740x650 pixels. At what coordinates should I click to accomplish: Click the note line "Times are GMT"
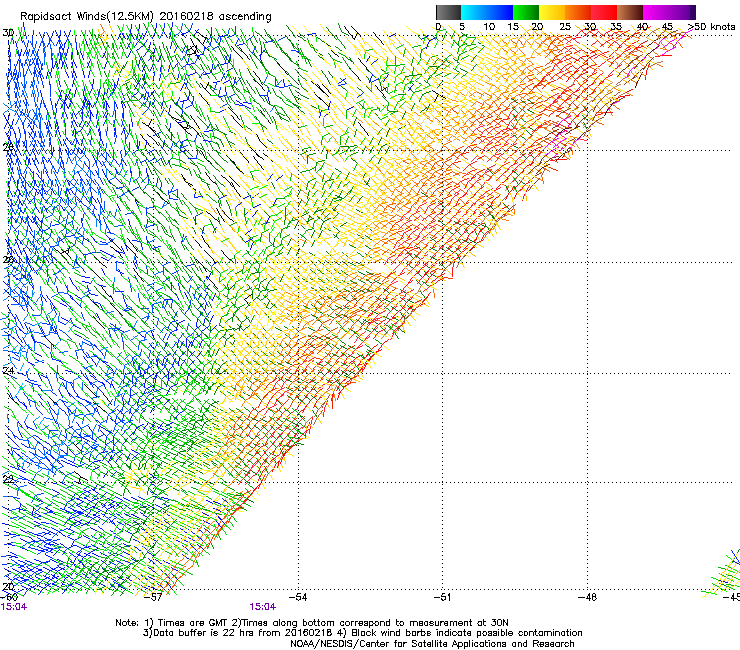(312, 623)
